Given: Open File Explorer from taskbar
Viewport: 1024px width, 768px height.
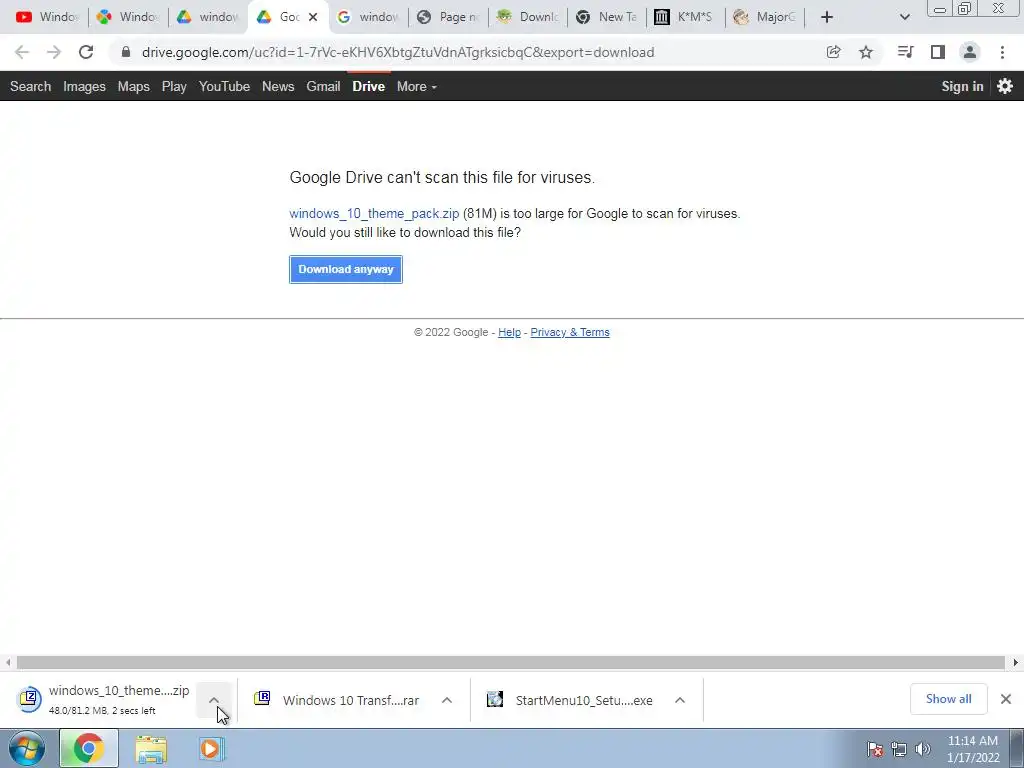Looking at the screenshot, I should click(x=151, y=749).
